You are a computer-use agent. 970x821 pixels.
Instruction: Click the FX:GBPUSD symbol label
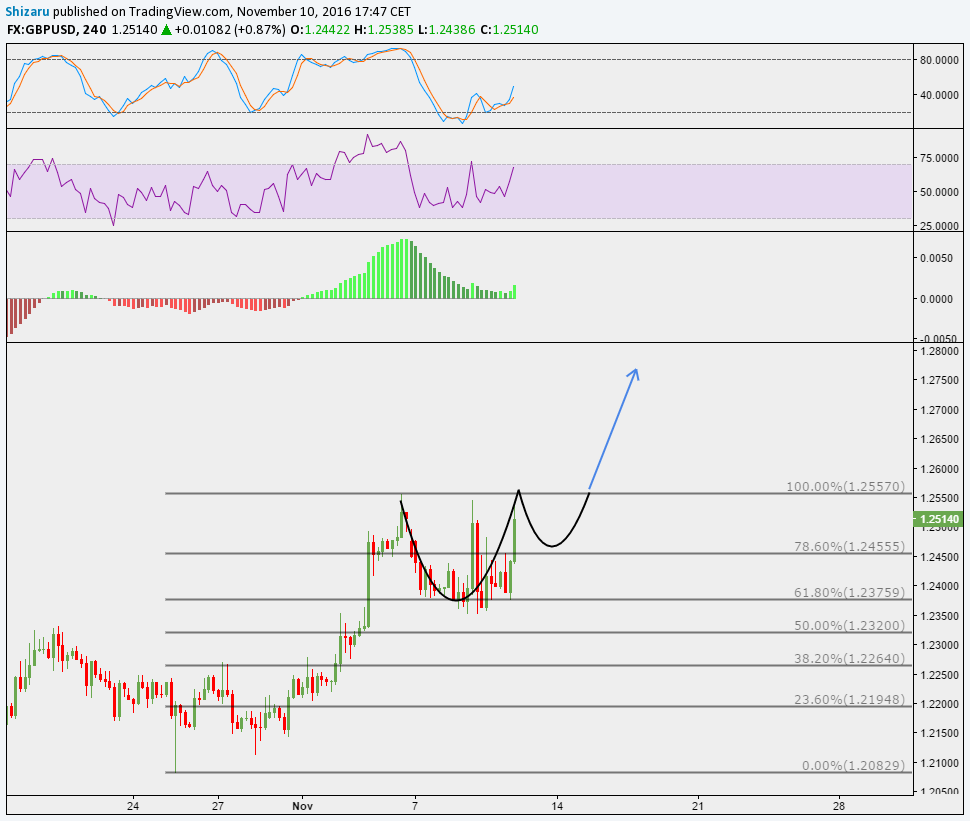click(x=42, y=30)
